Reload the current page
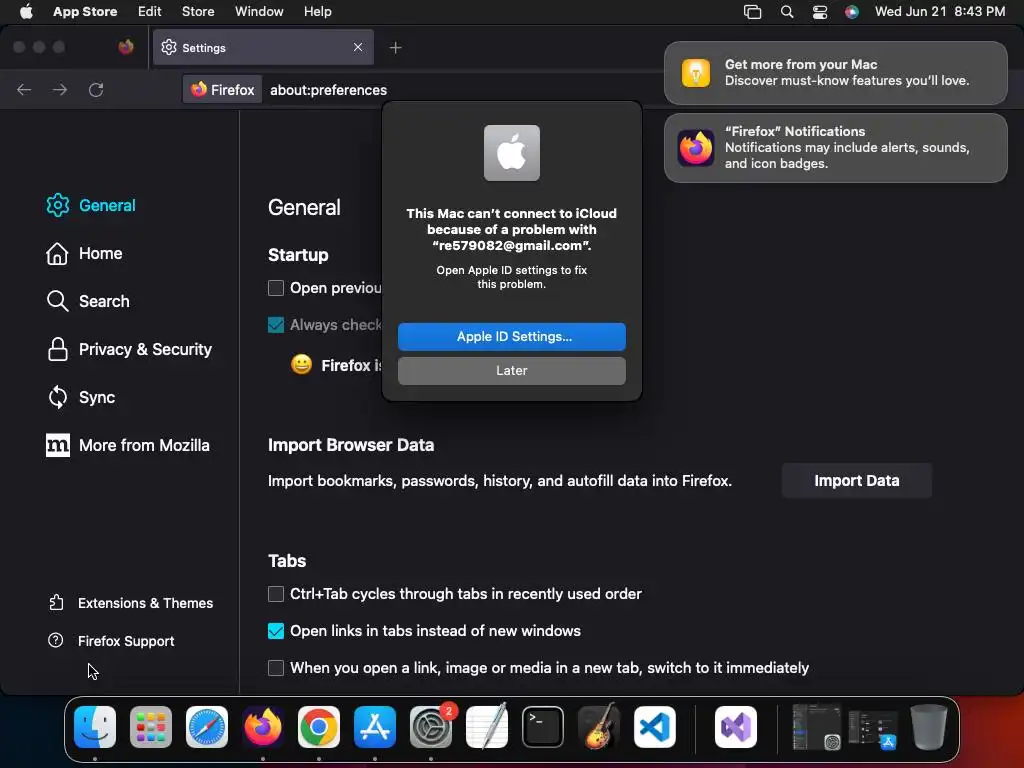This screenshot has height=768, width=1024. point(96,89)
